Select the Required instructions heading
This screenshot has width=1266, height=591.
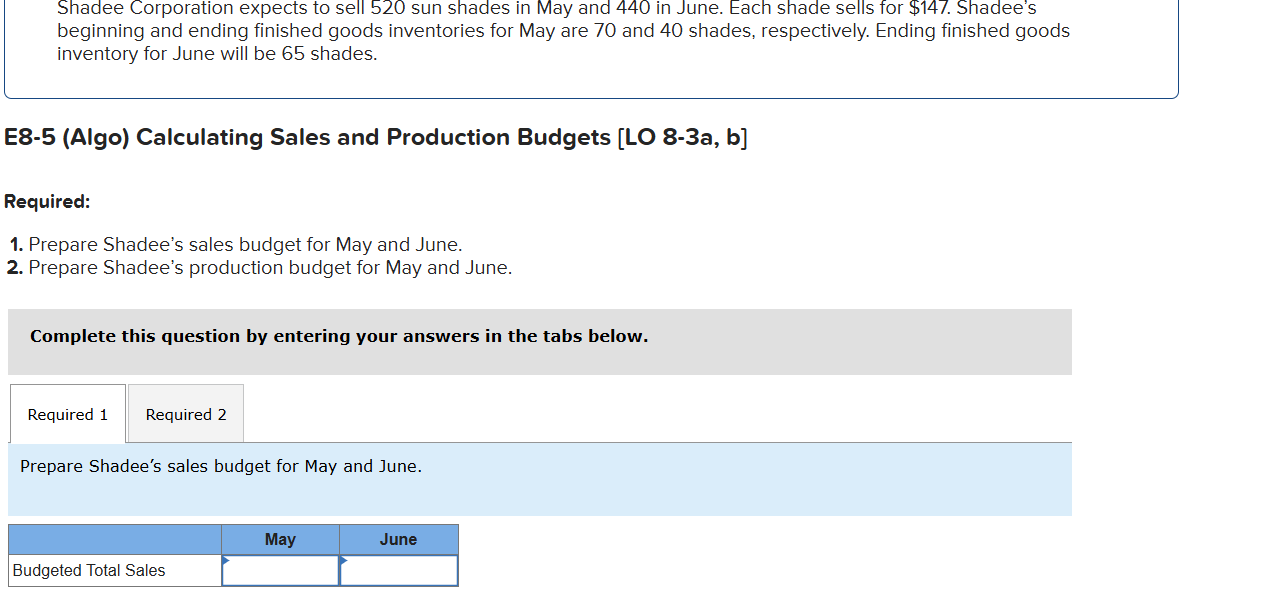47,201
